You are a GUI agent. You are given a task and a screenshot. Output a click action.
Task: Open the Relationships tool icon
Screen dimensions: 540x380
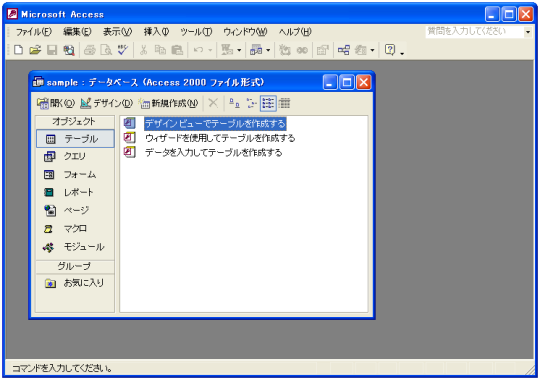pyautogui.click(x=343, y=50)
